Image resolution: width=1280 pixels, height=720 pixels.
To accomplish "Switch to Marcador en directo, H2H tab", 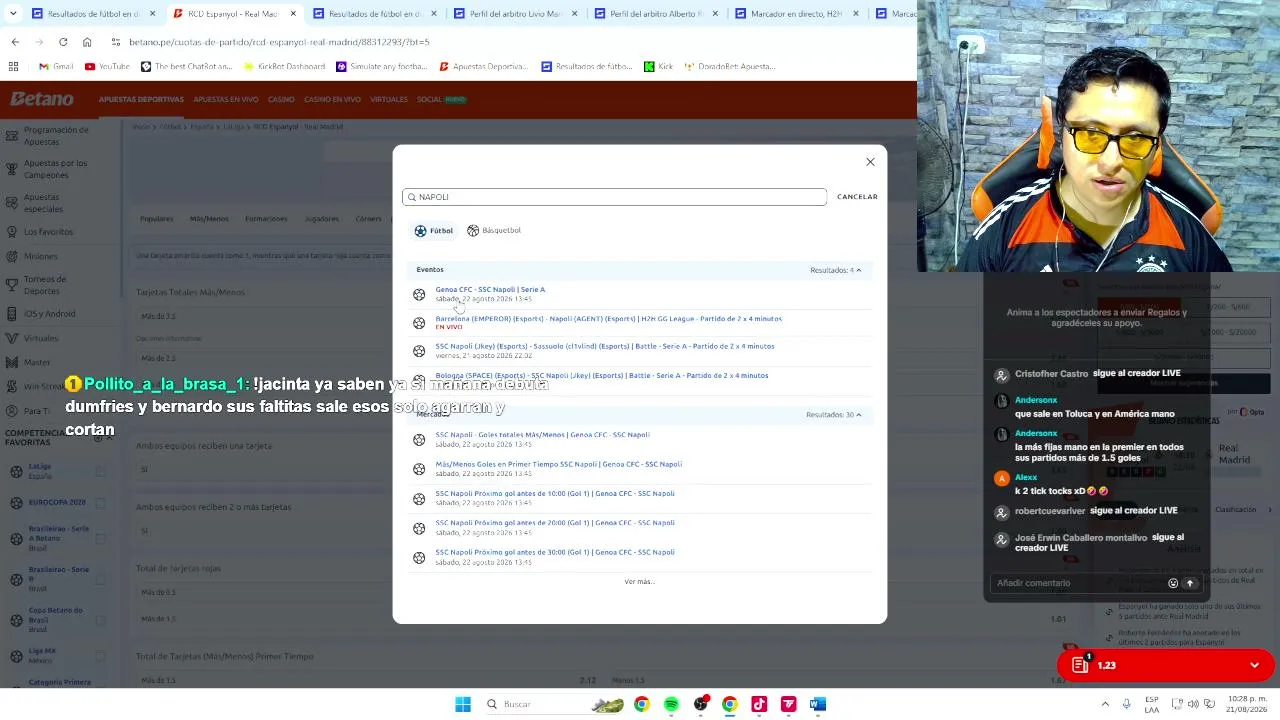I will click(796, 14).
